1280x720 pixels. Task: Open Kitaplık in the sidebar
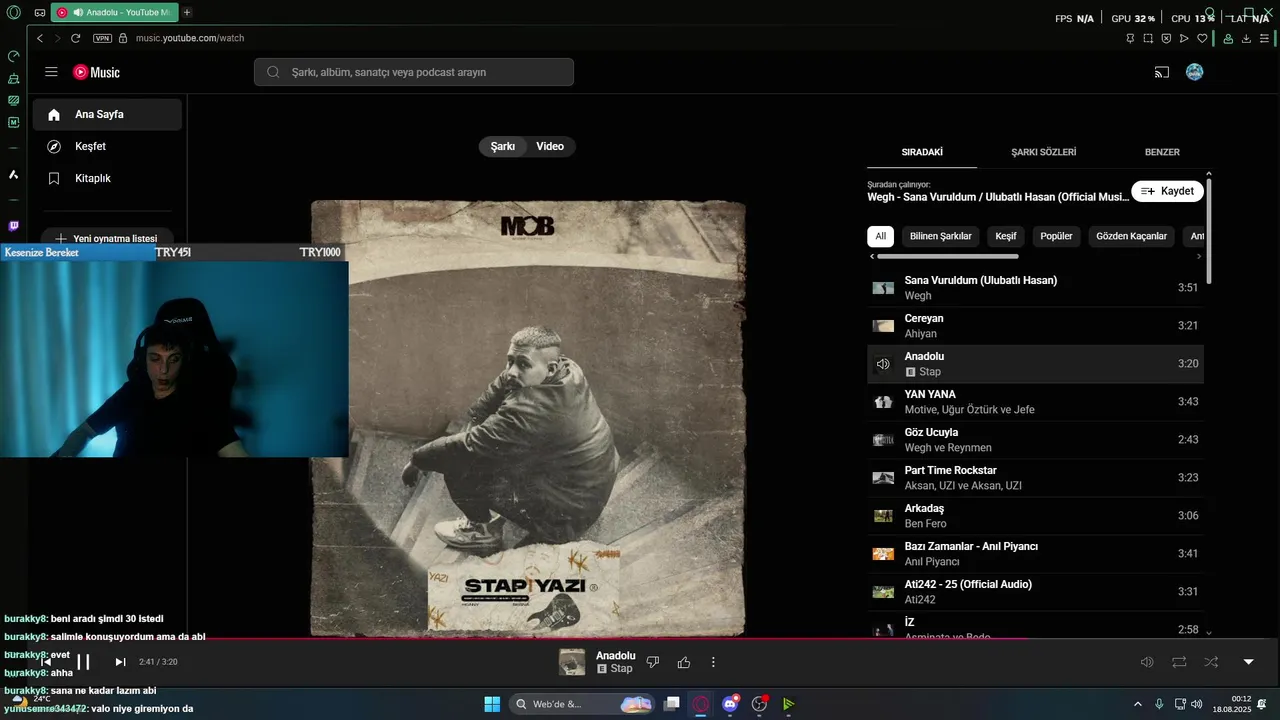pos(107,178)
